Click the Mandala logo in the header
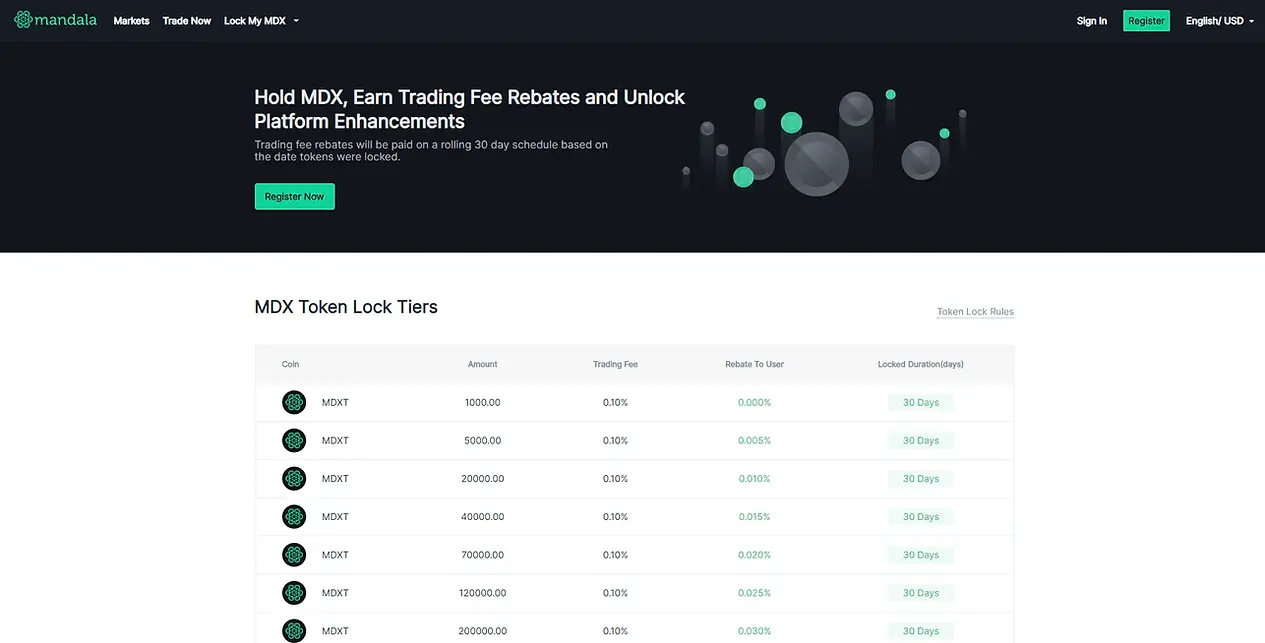This screenshot has height=643, width=1265. [x=55, y=20]
